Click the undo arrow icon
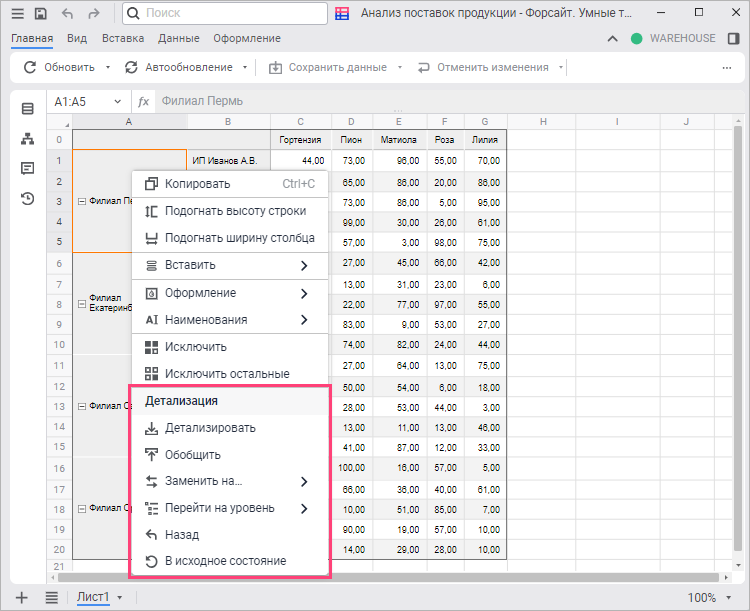750x611 pixels. (x=68, y=14)
